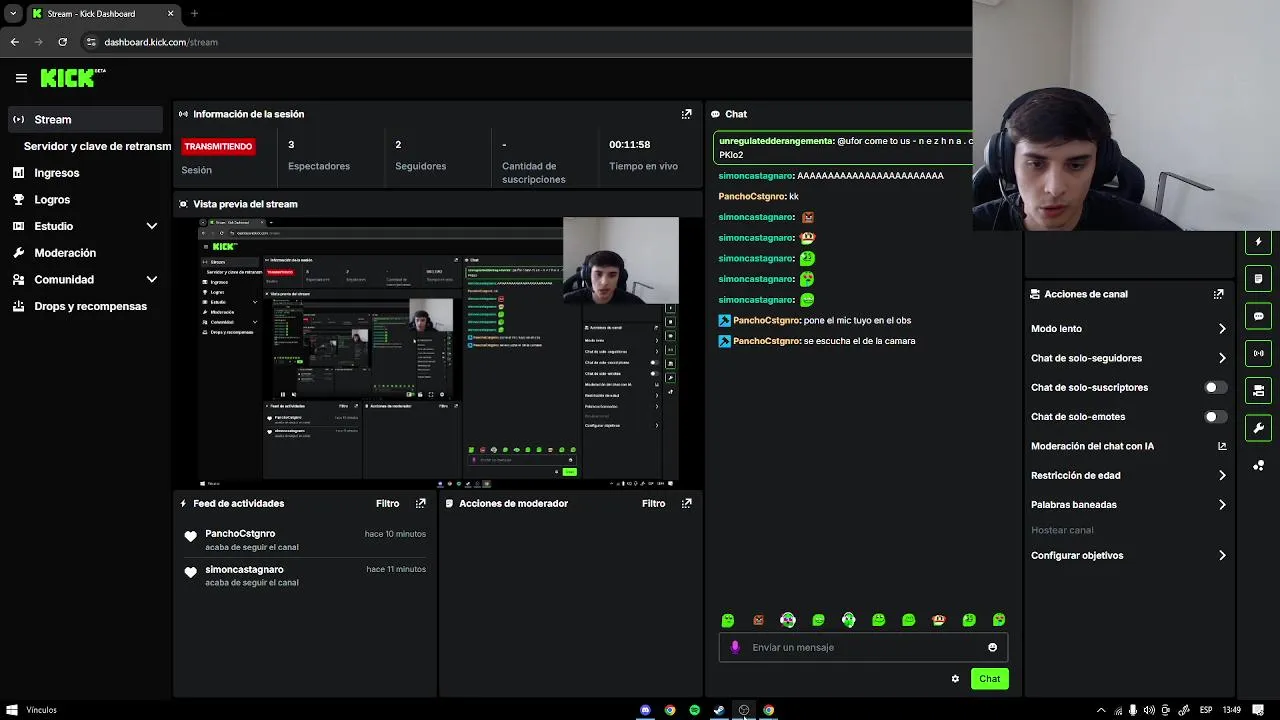The width and height of the screenshot is (1280, 720).
Task: Reload the page with browser refresh icon
Action: [62, 42]
